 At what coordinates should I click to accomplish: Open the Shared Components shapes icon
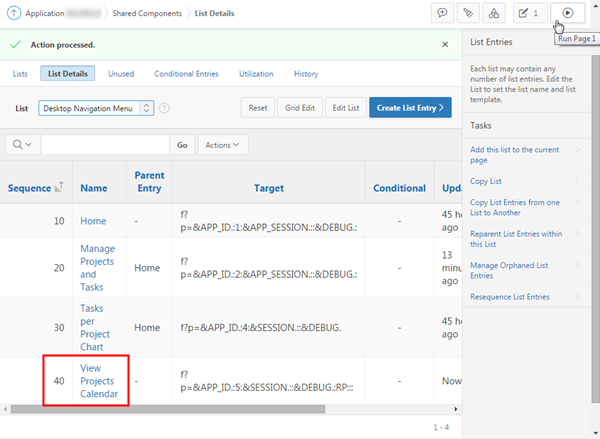click(x=494, y=13)
